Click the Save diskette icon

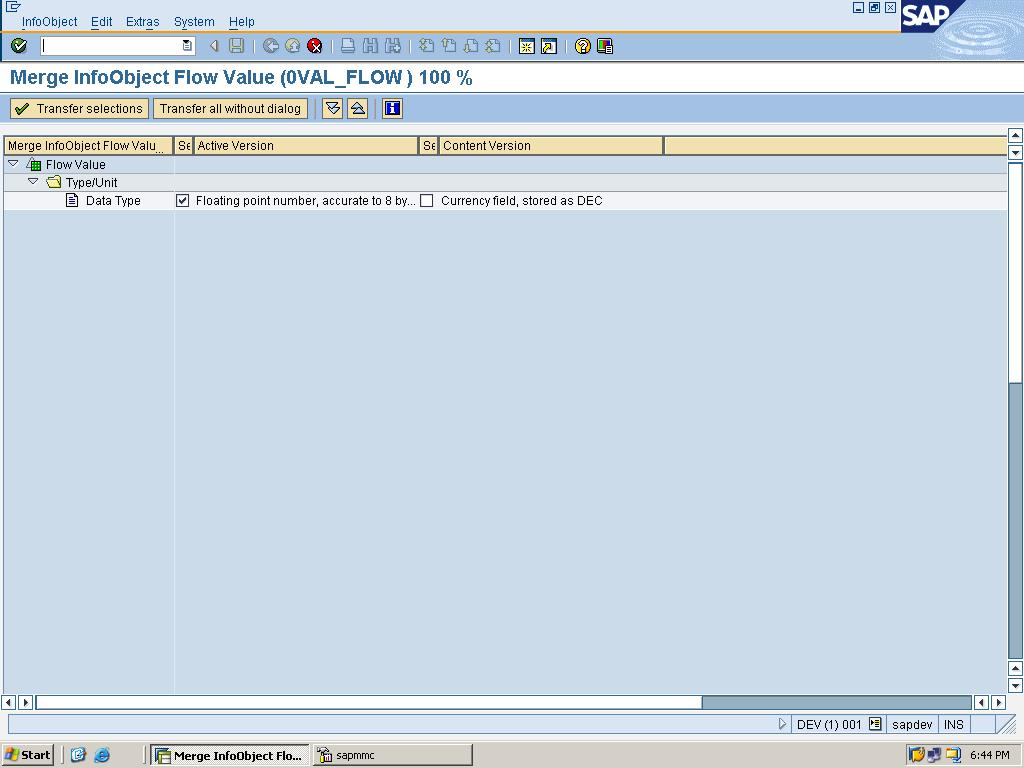236,46
